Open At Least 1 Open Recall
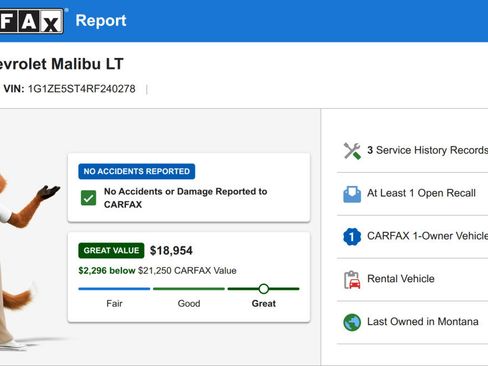Viewport: 488px width, 366px height. point(421,193)
